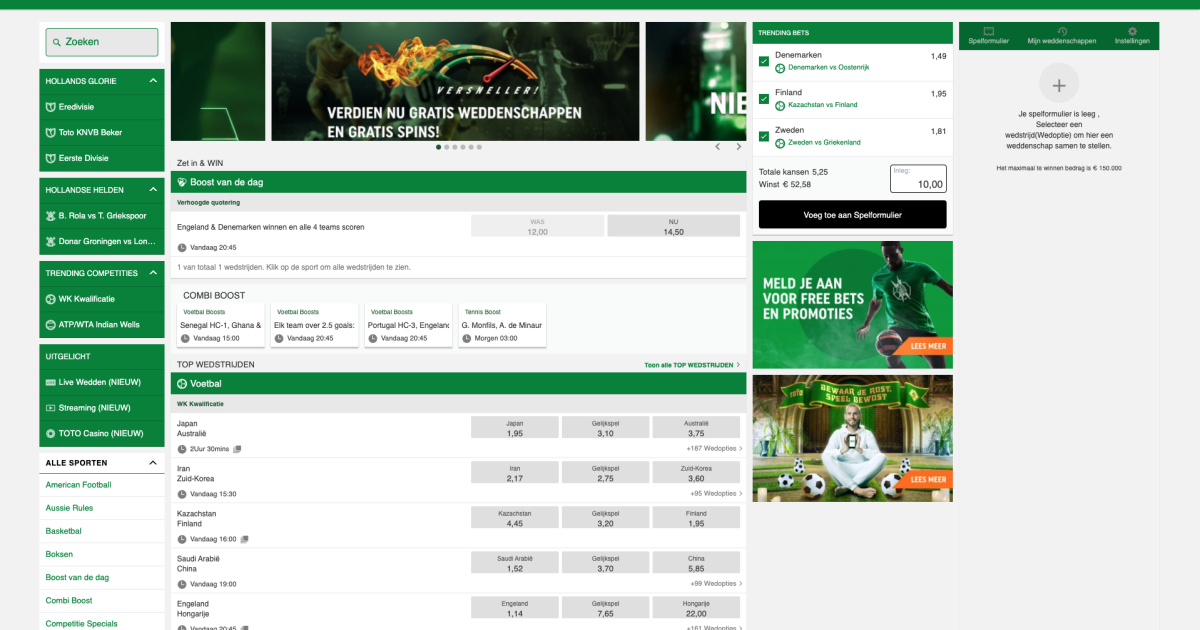Select the first carousel dot

tap(439, 147)
